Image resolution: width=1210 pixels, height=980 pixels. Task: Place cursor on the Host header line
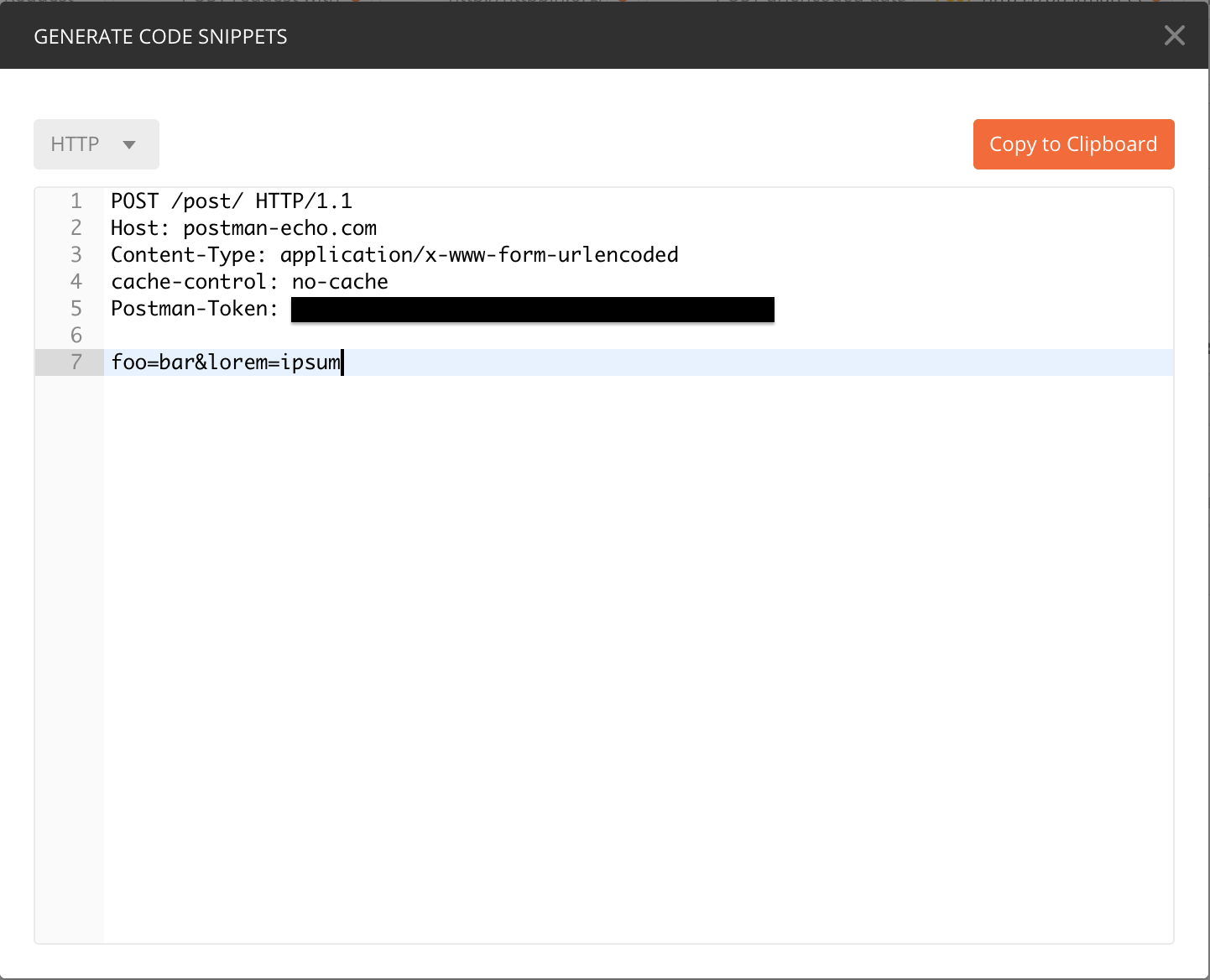[243, 227]
